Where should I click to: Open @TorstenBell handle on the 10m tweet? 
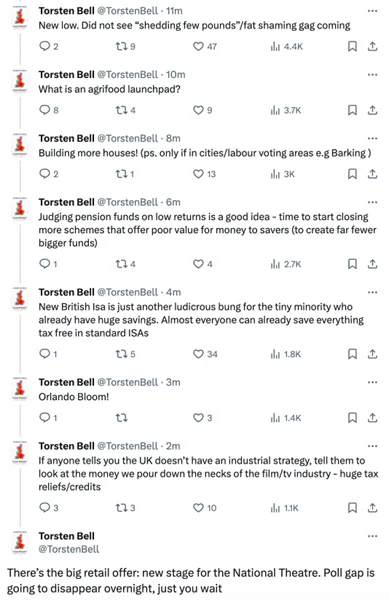coord(127,75)
